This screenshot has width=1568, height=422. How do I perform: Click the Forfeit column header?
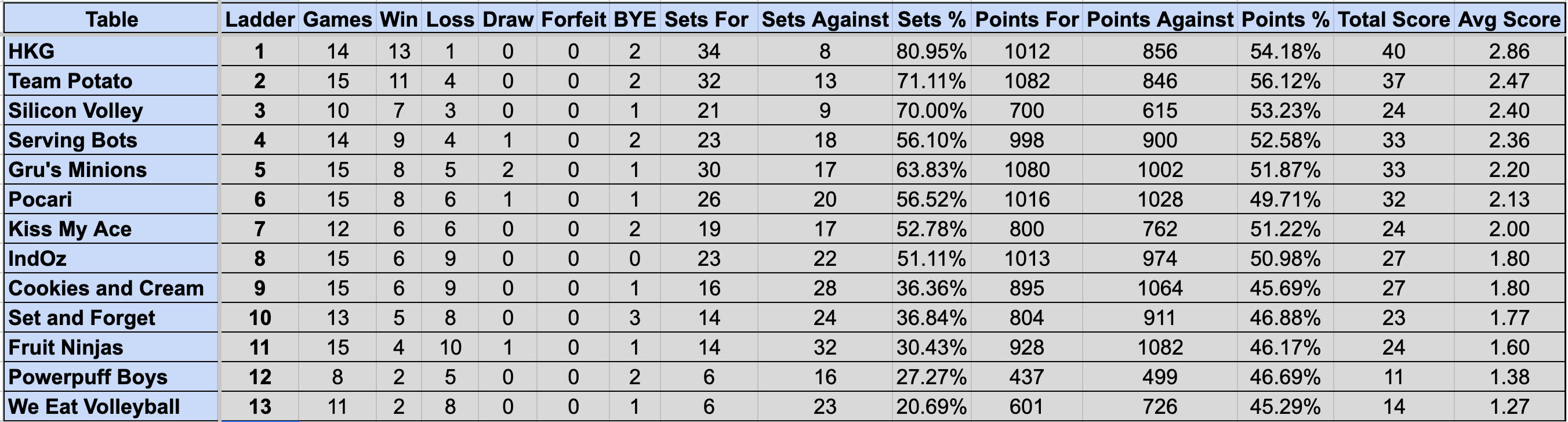pos(574,20)
